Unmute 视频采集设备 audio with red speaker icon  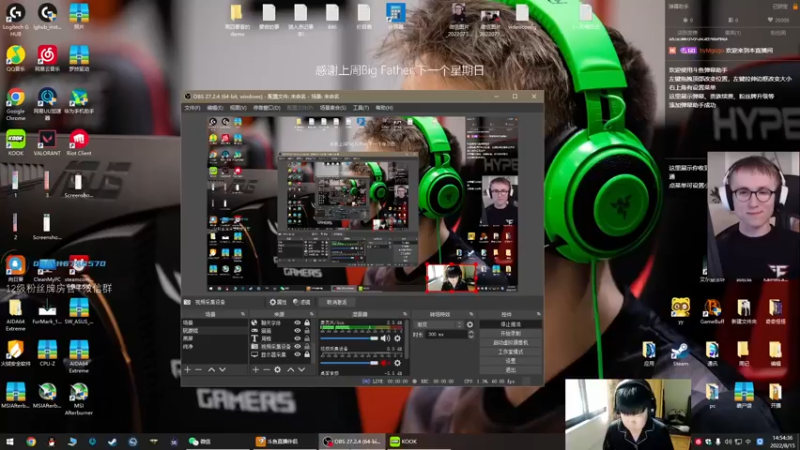[x=385, y=363]
